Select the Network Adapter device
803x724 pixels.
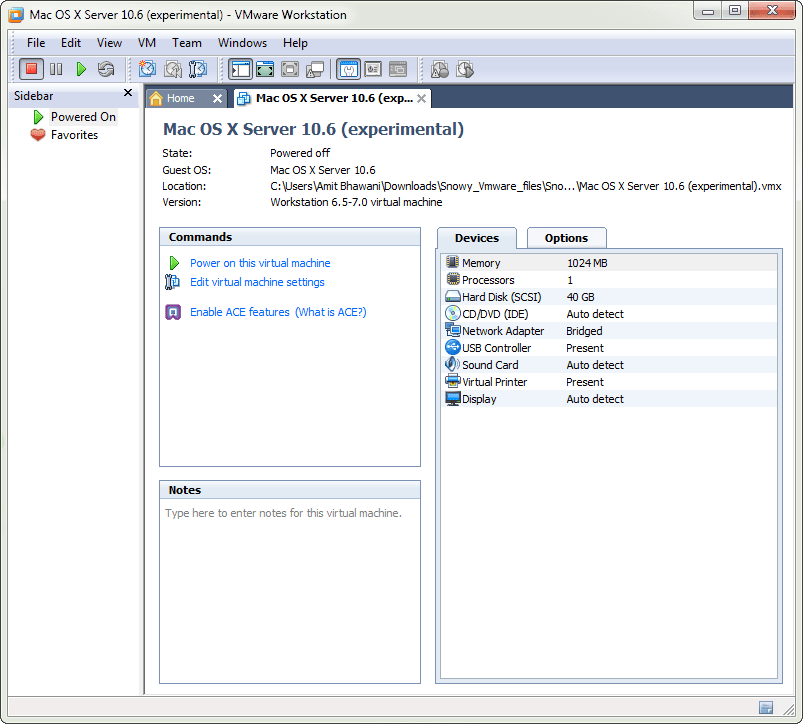(608, 331)
